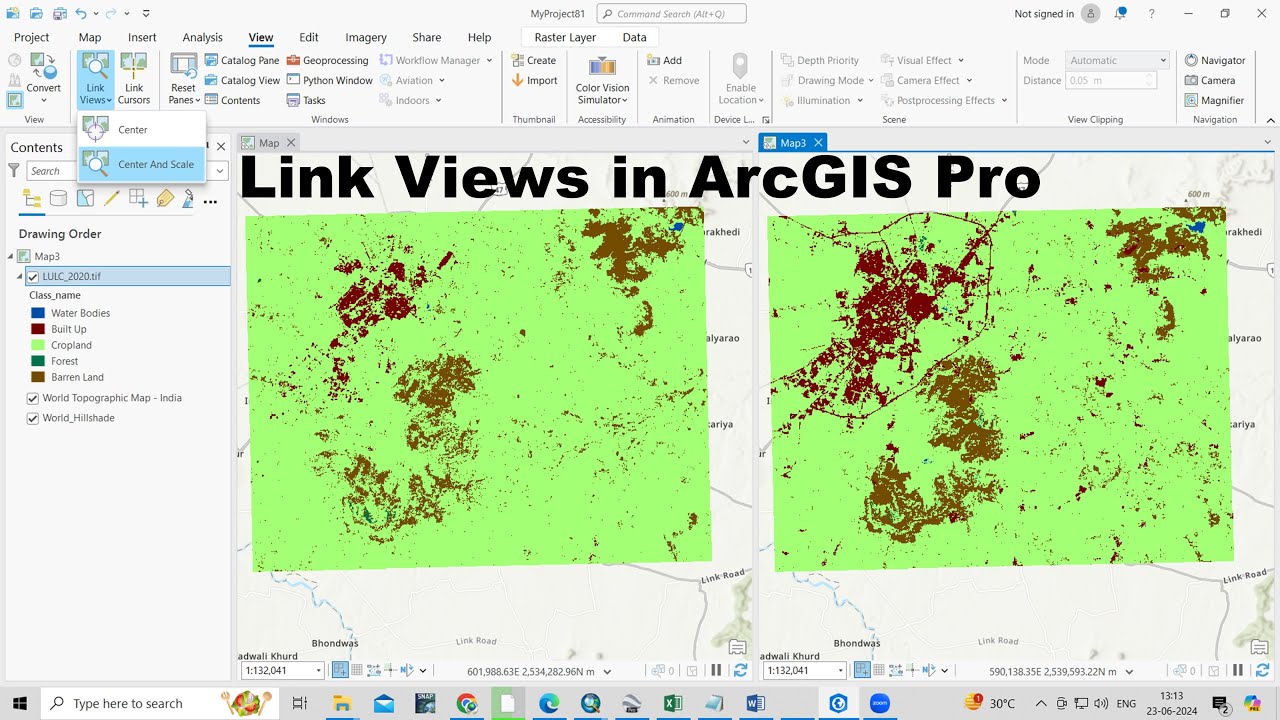
Task: Click the Link Cursors tool
Action: (134, 80)
